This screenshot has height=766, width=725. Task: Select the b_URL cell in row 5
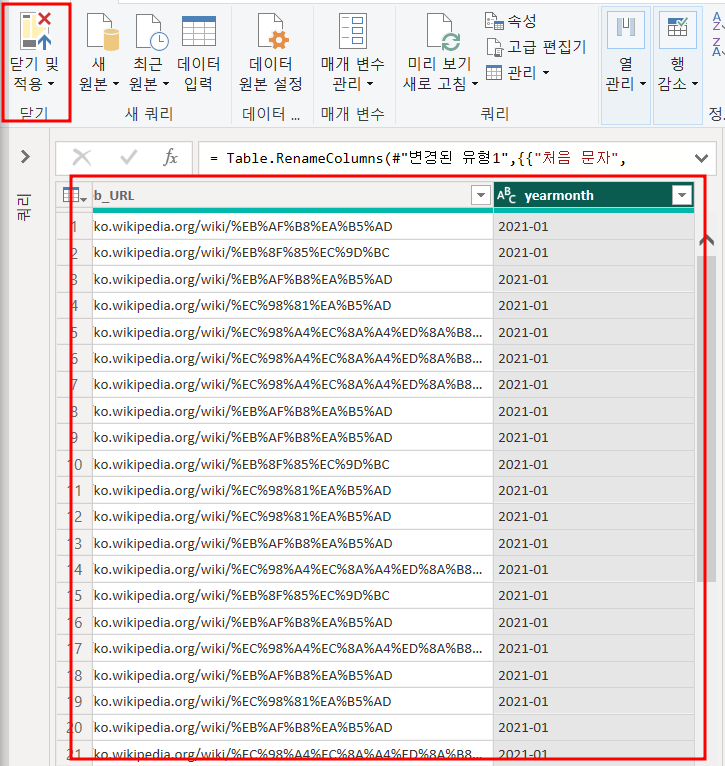tap(293, 332)
